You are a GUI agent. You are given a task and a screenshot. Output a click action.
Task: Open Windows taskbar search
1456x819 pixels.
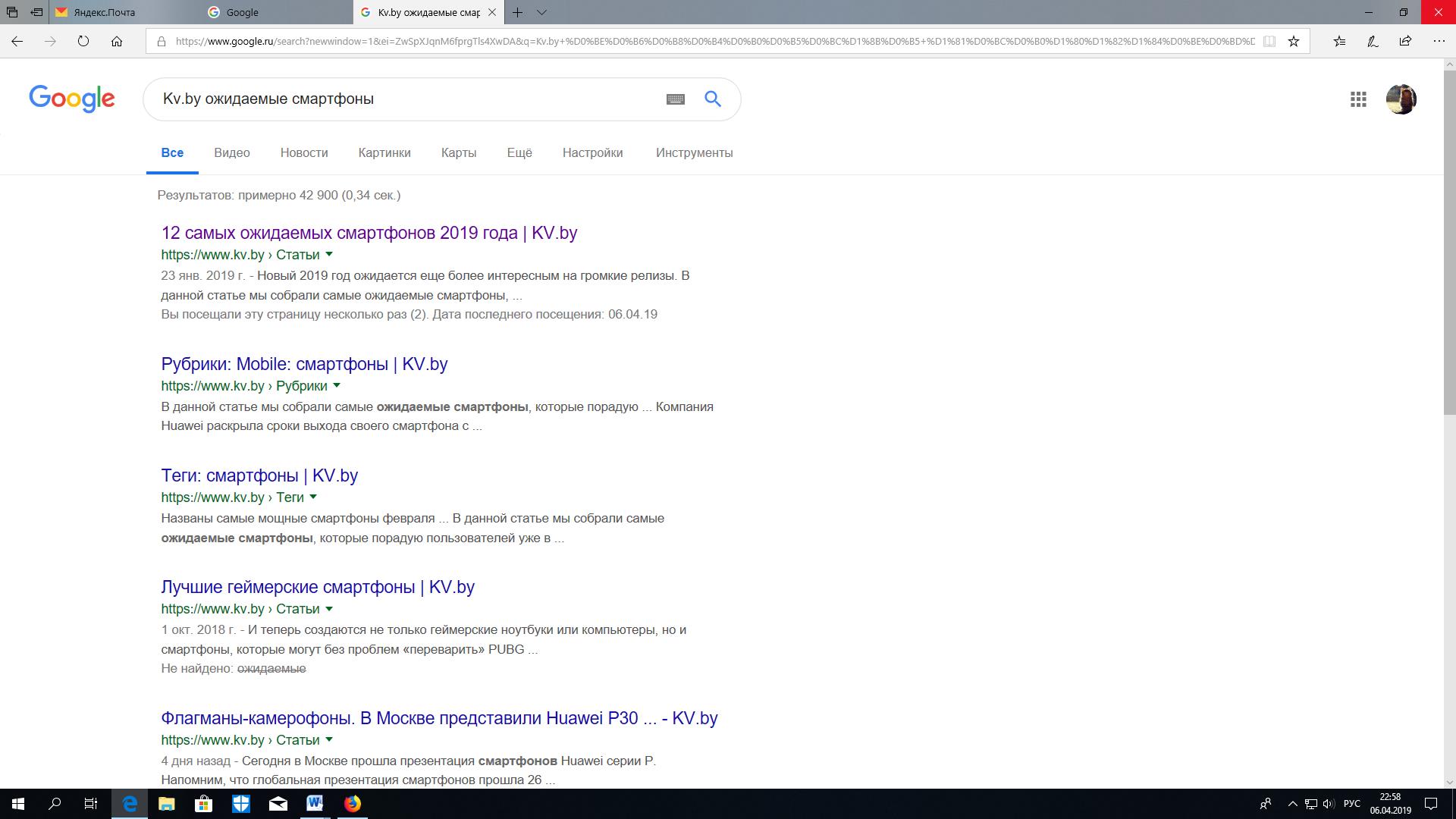55,804
